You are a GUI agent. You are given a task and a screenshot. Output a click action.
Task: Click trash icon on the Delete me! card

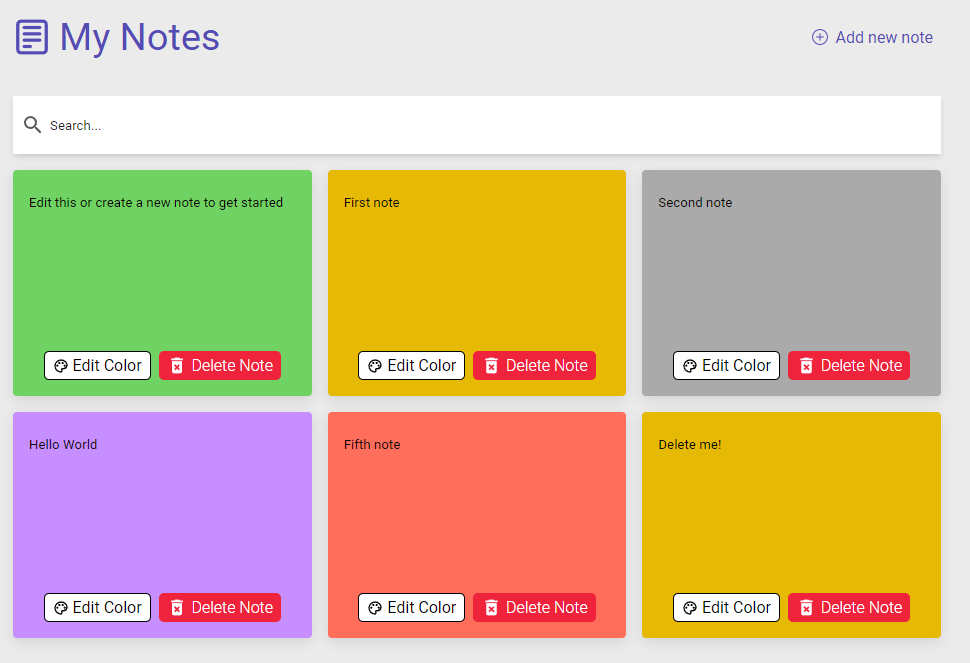[806, 608]
